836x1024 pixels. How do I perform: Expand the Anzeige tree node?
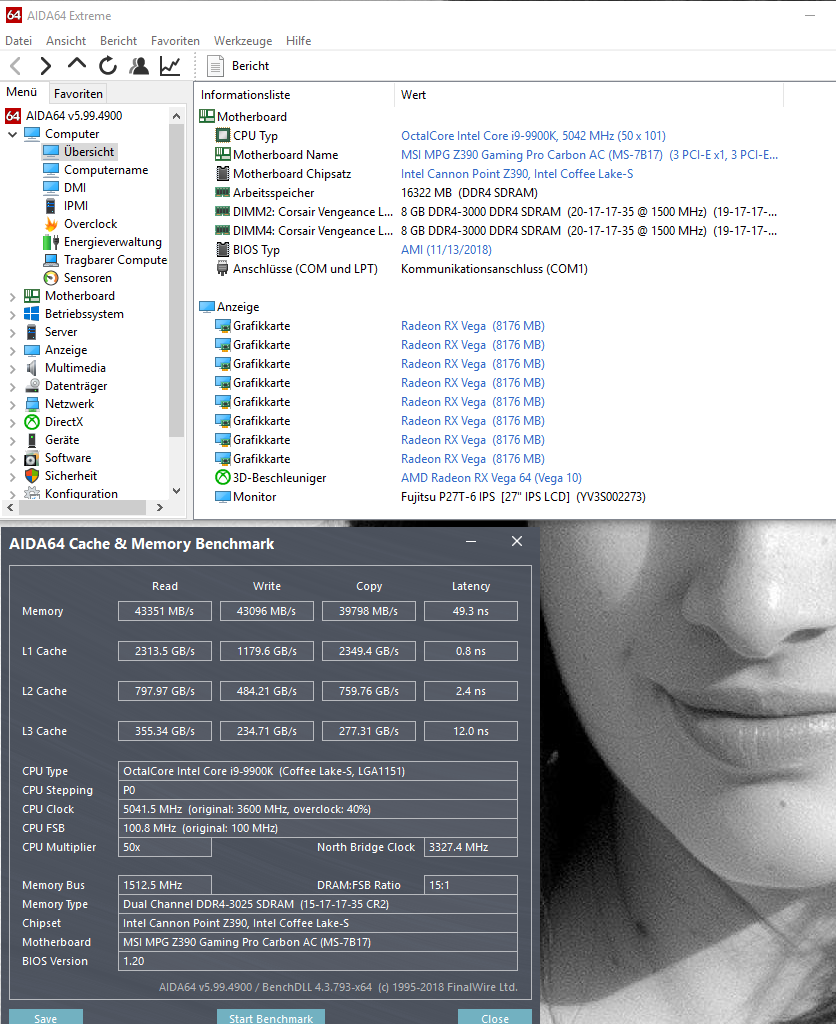(12, 351)
